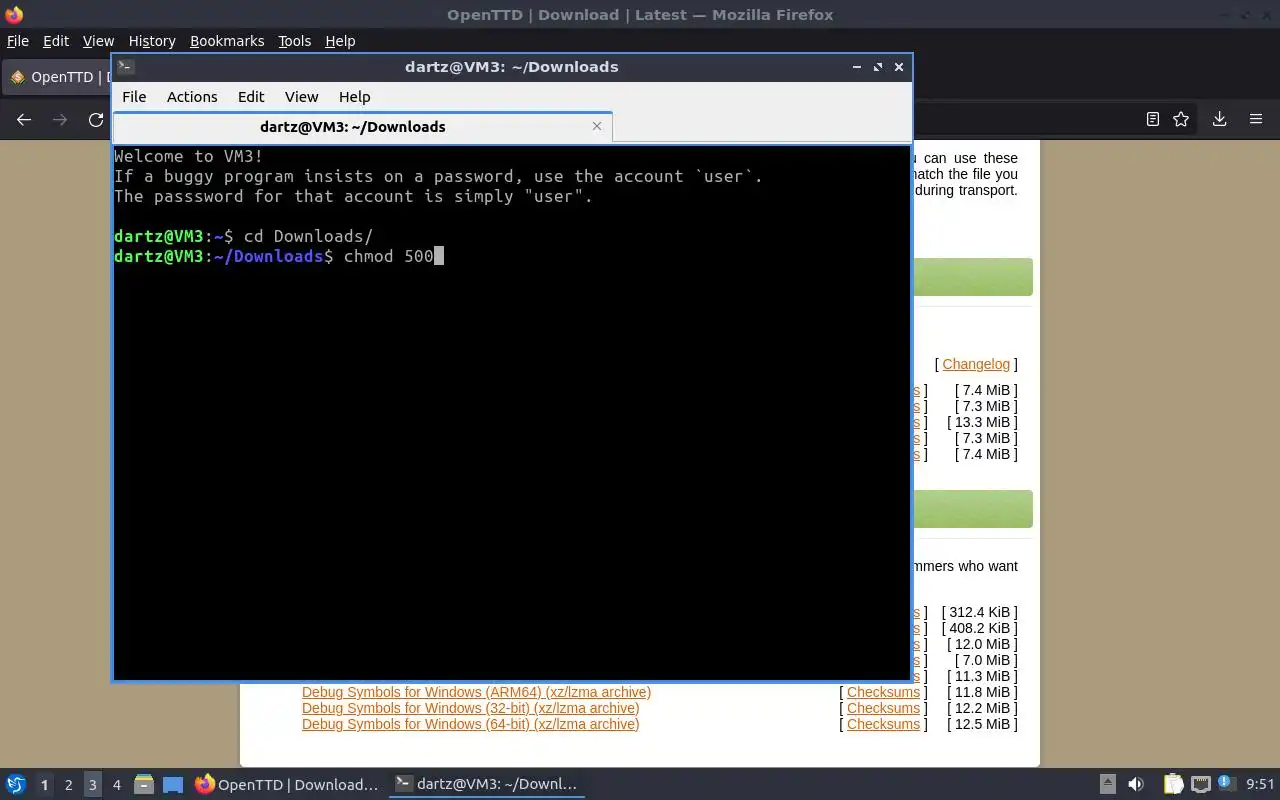Open the terminal Actions menu
Image resolution: width=1280 pixels, height=800 pixels.
(192, 97)
